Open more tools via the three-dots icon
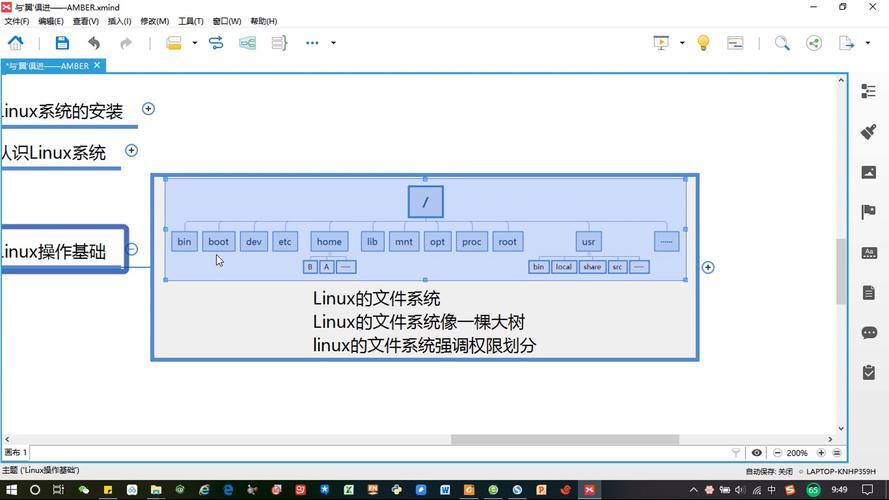This screenshot has height=500, width=889. coord(312,43)
